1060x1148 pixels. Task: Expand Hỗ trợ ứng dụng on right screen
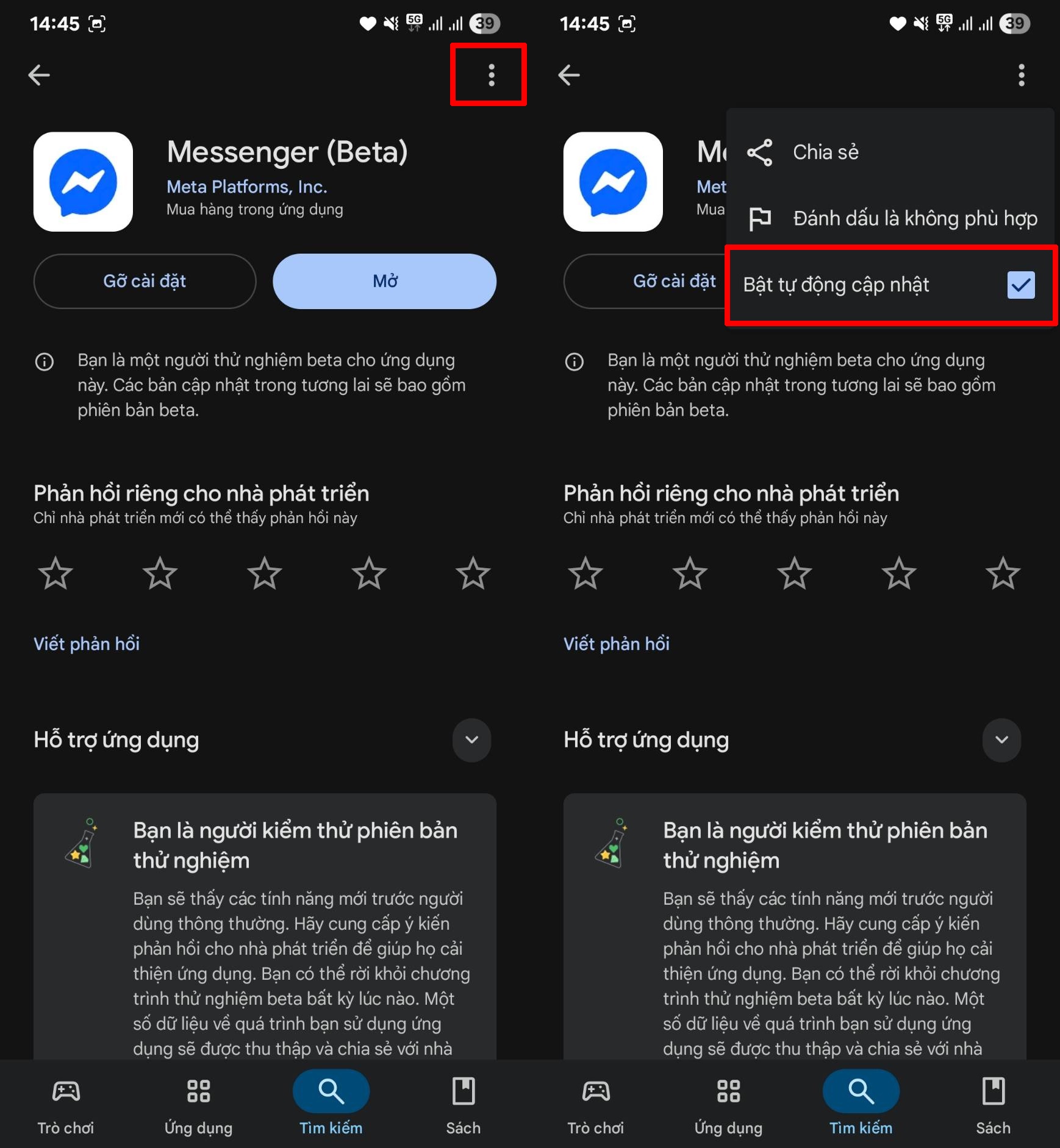point(1001,740)
